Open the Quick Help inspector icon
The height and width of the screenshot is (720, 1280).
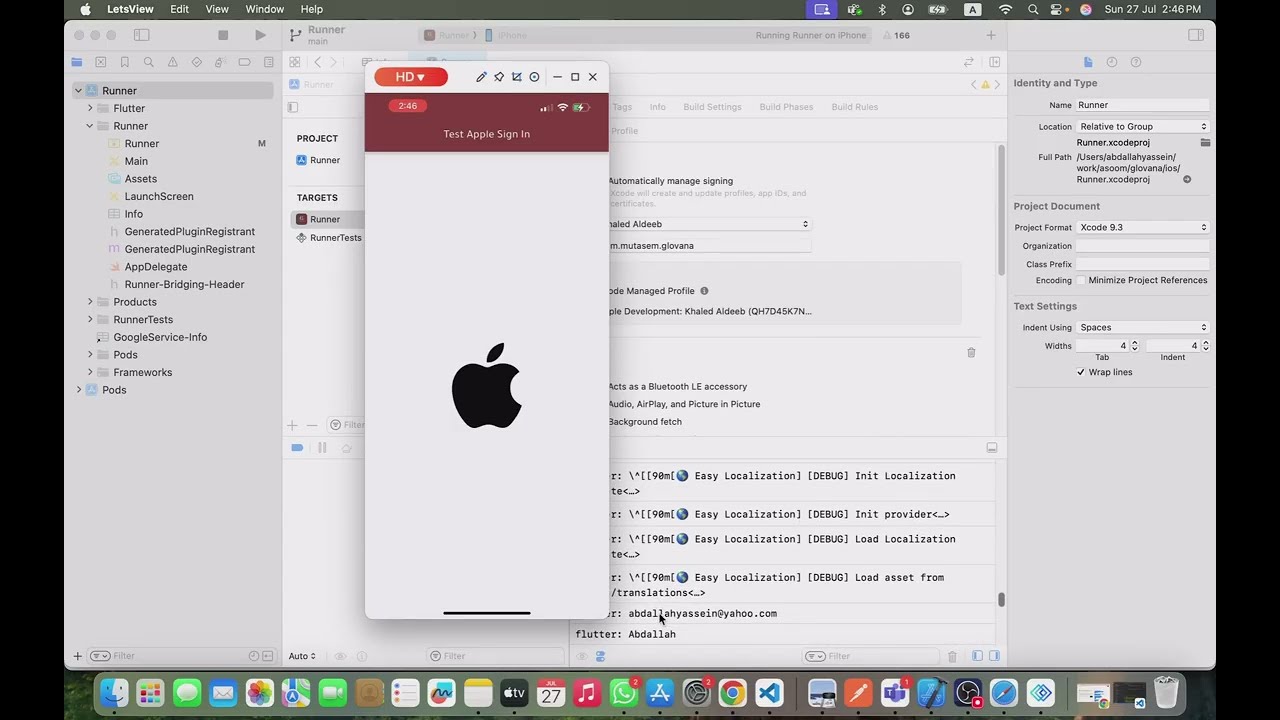[1136, 62]
